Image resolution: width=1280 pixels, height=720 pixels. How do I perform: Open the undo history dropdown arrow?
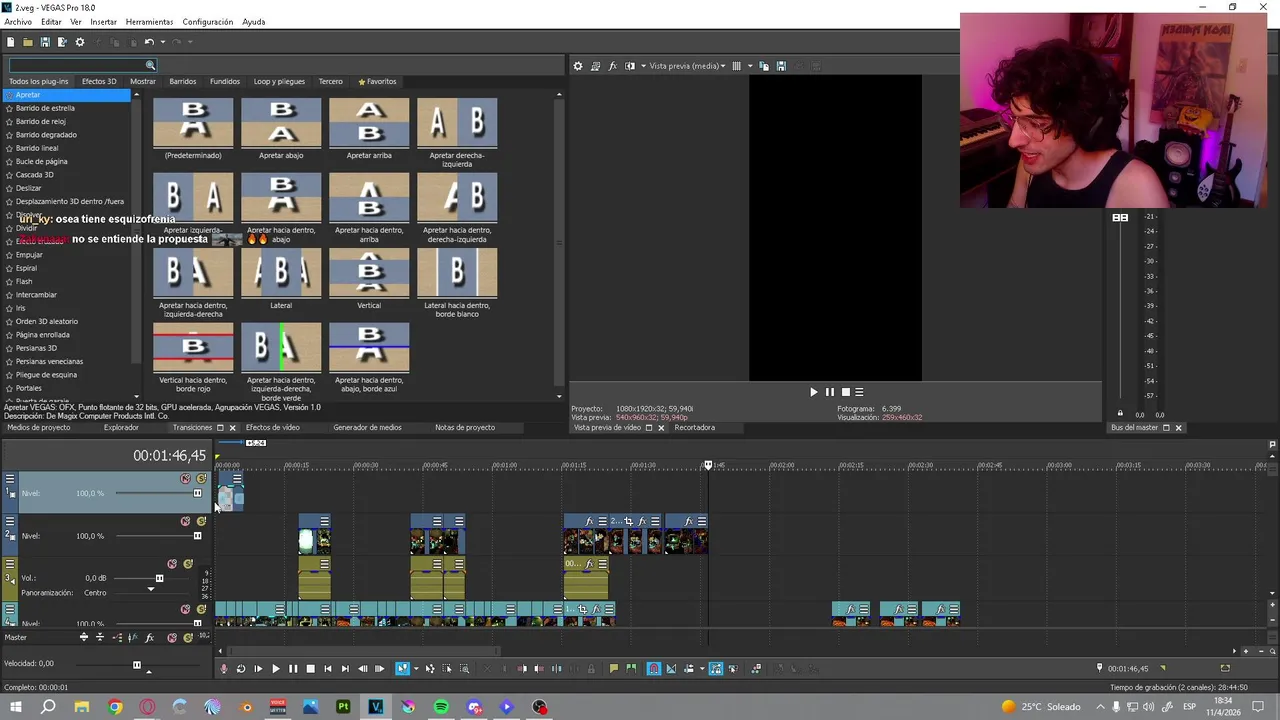[x=161, y=42]
